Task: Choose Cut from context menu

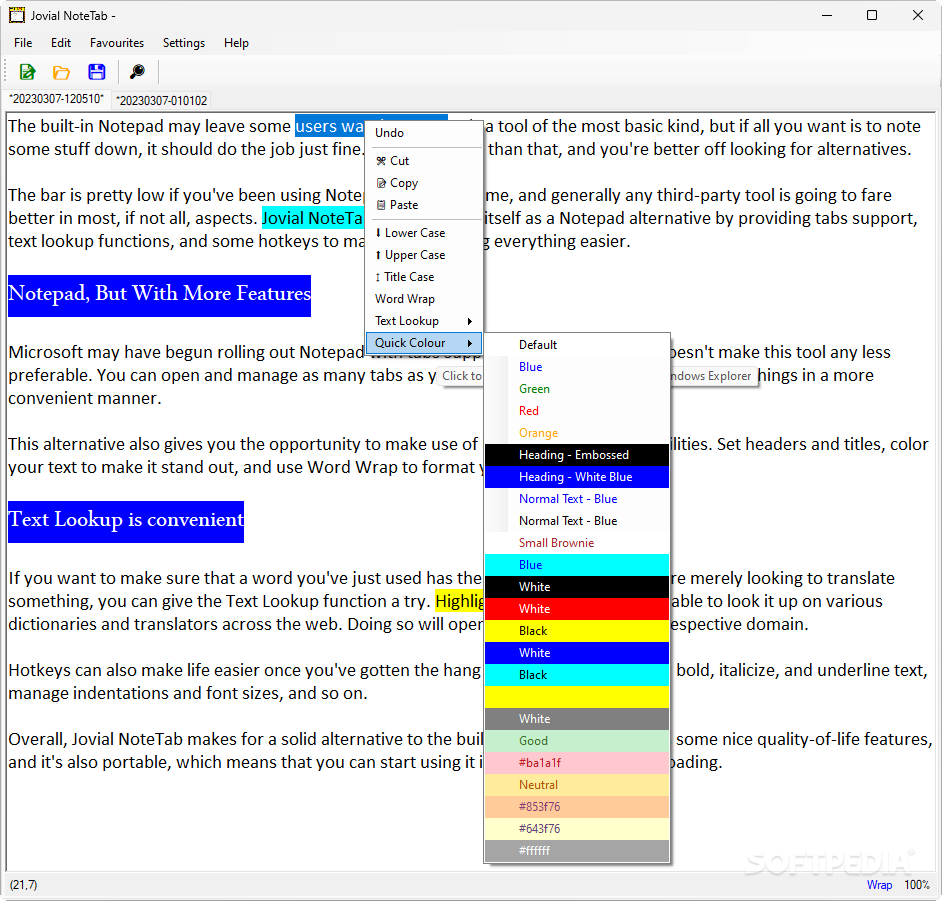Action: coord(424,161)
